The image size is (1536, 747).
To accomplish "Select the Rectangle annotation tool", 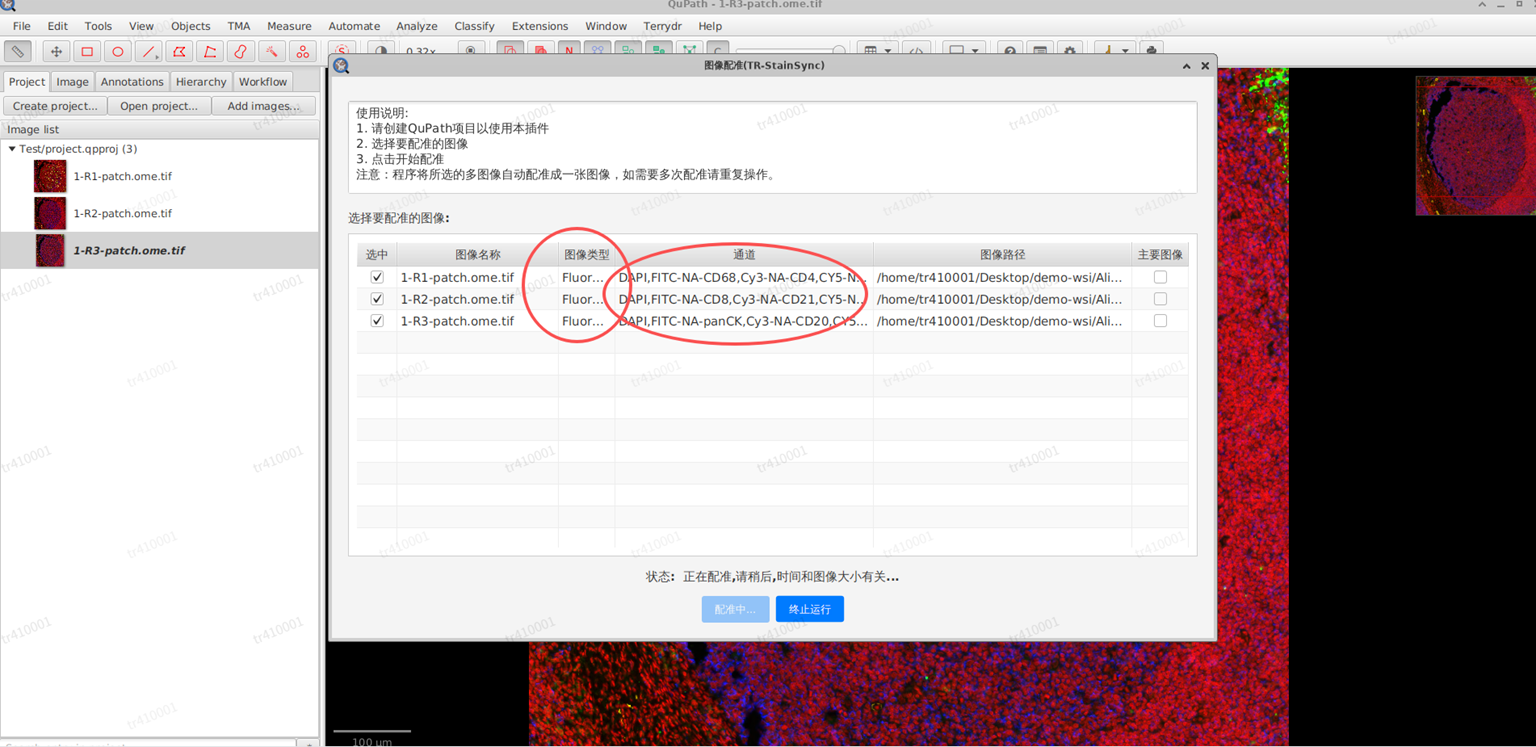I will pos(87,51).
